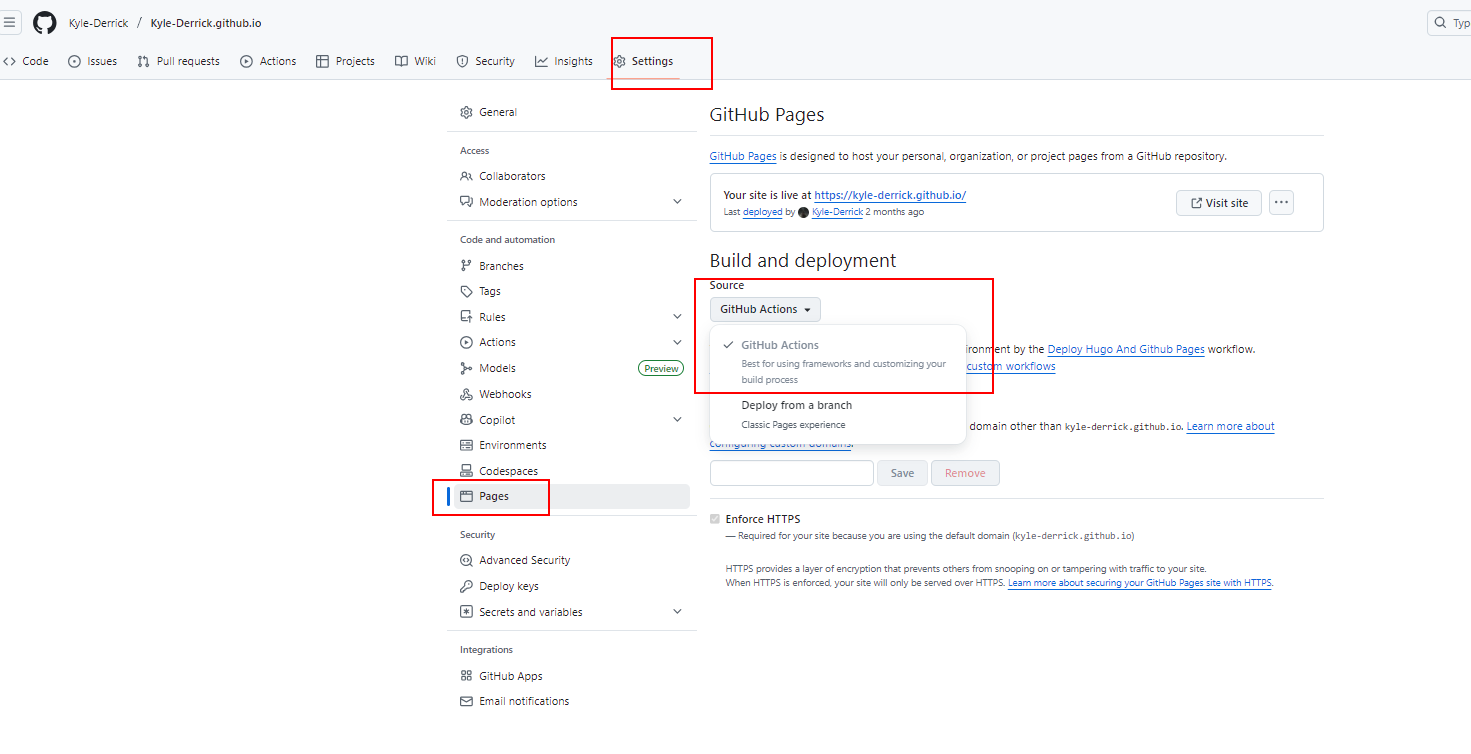Open the three-dot menu beside Visit site
Screen dimensions: 1471x754
[x=1281, y=203]
